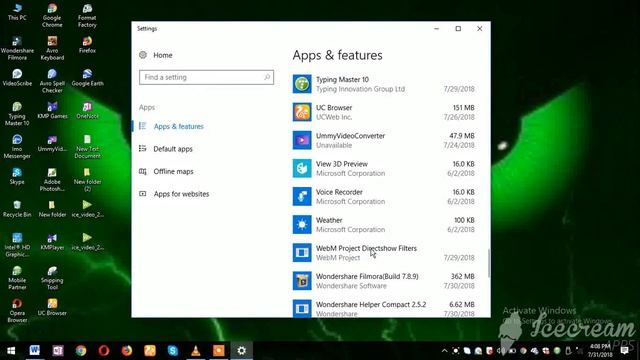Click the search magnifier in Find a setting

(x=267, y=77)
